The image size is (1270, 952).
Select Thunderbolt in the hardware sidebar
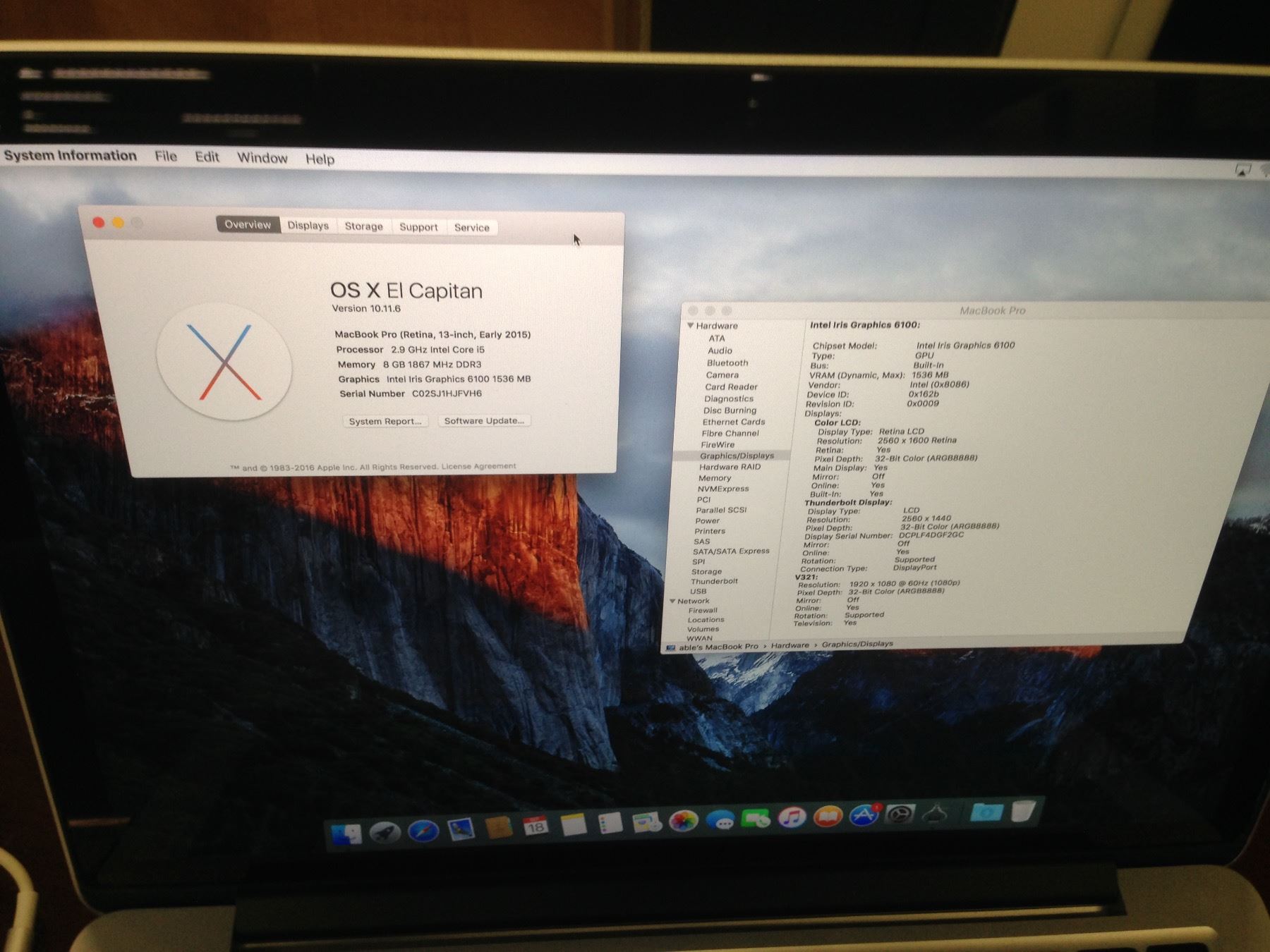coord(714,581)
